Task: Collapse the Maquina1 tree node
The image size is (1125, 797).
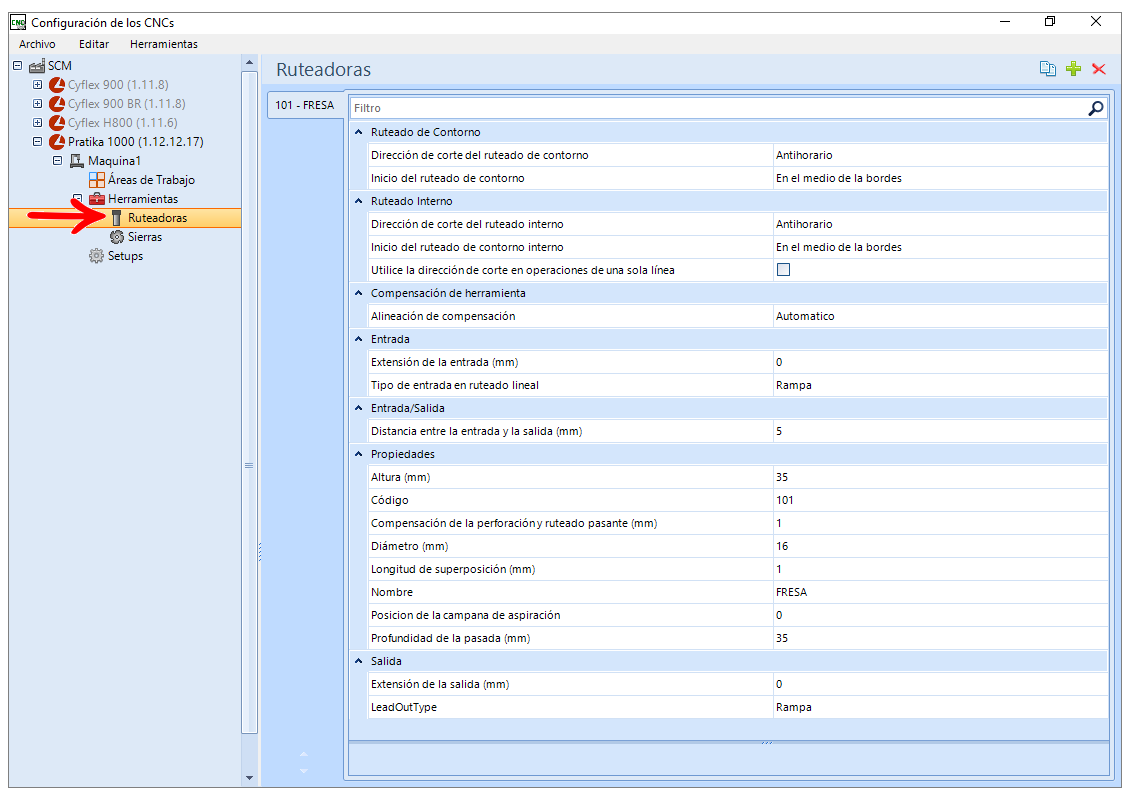Action: coord(57,161)
